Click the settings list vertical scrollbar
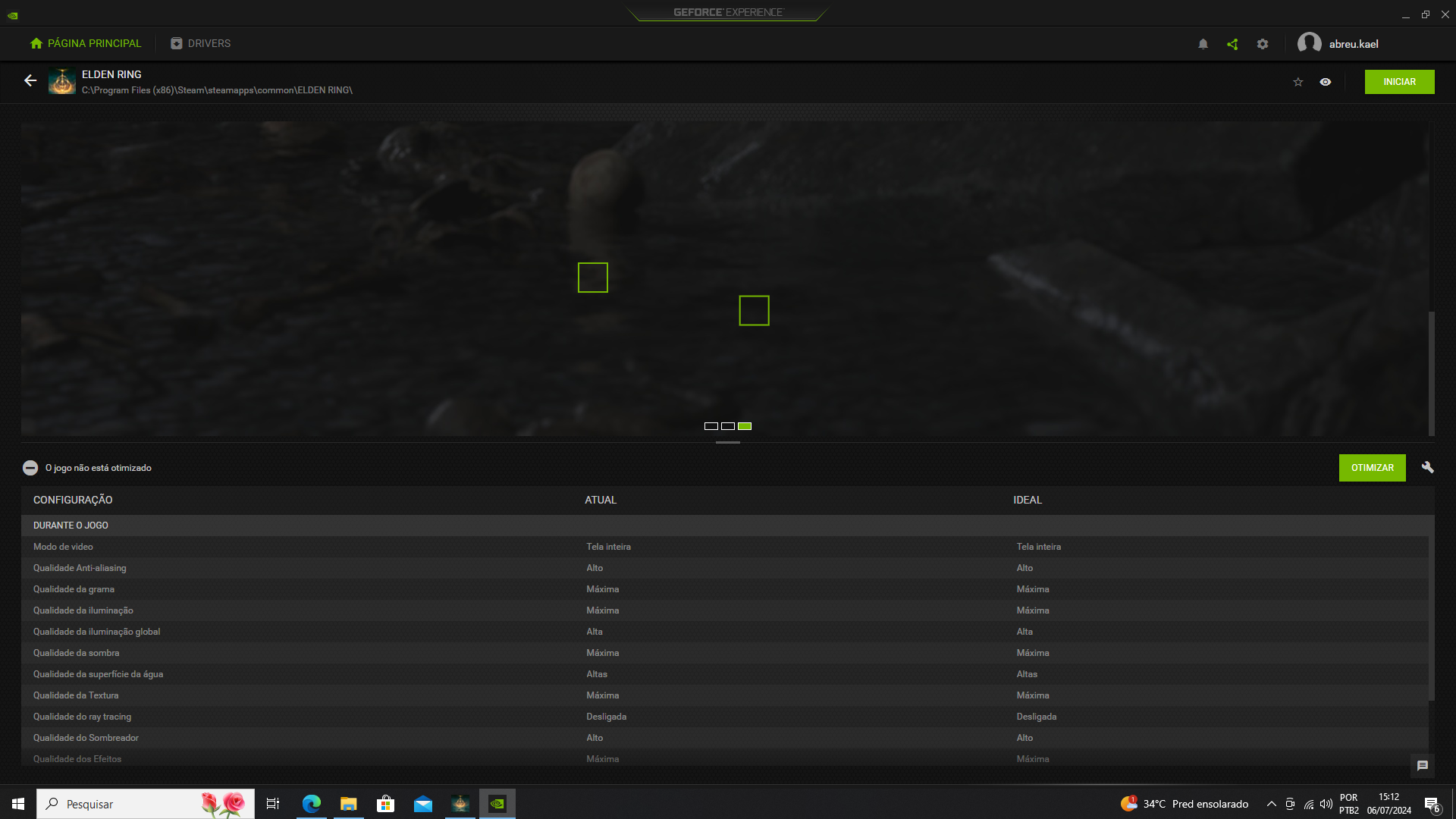 [x=1432, y=607]
